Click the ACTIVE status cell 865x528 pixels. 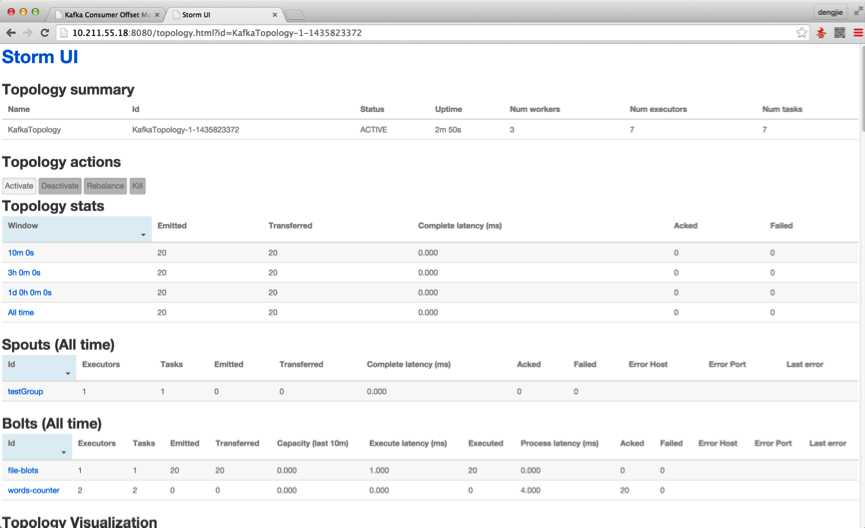point(373,130)
